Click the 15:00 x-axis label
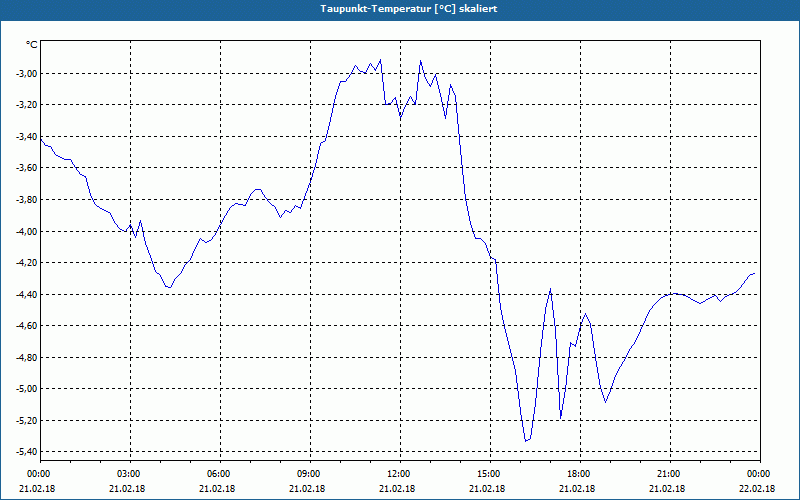800x500 pixels. tap(490, 474)
